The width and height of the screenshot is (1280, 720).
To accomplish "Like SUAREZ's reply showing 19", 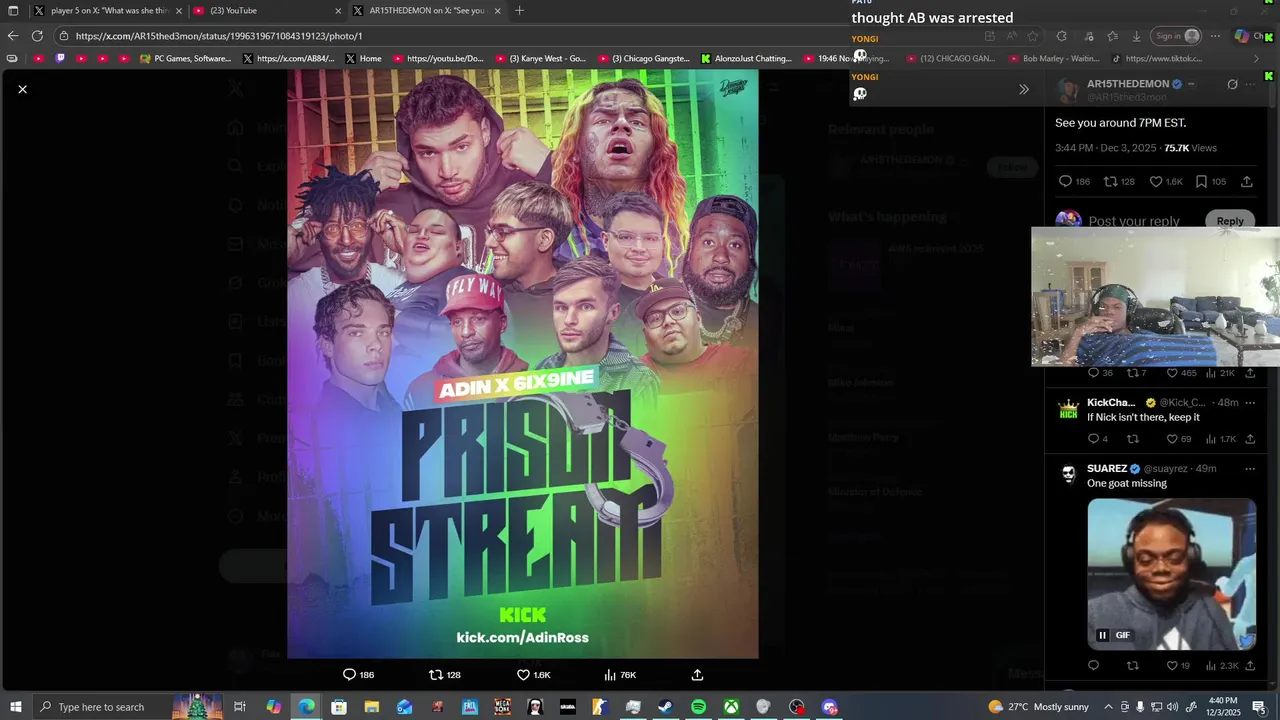I will pos(1178,666).
